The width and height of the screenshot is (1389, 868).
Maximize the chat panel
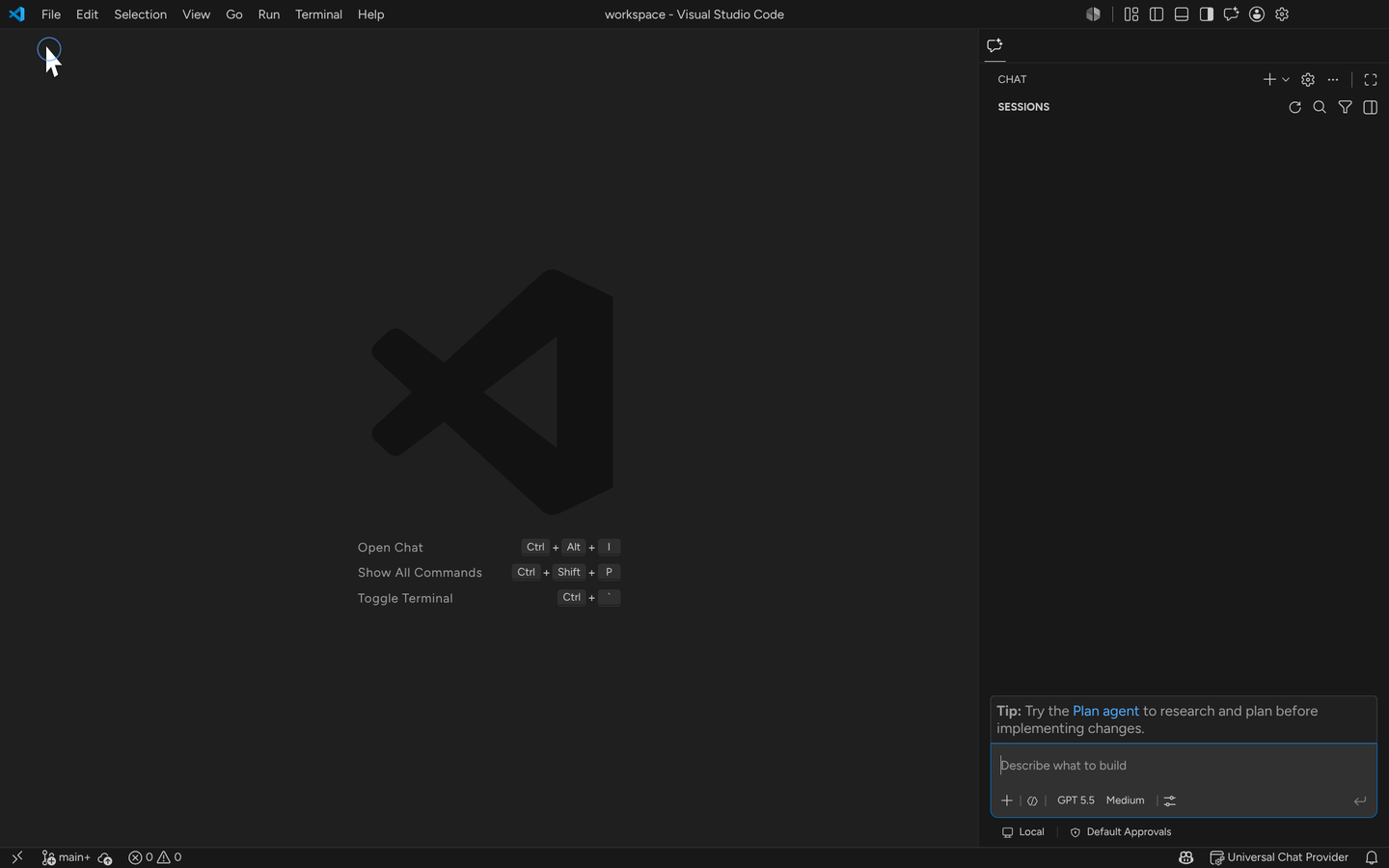(x=1371, y=79)
